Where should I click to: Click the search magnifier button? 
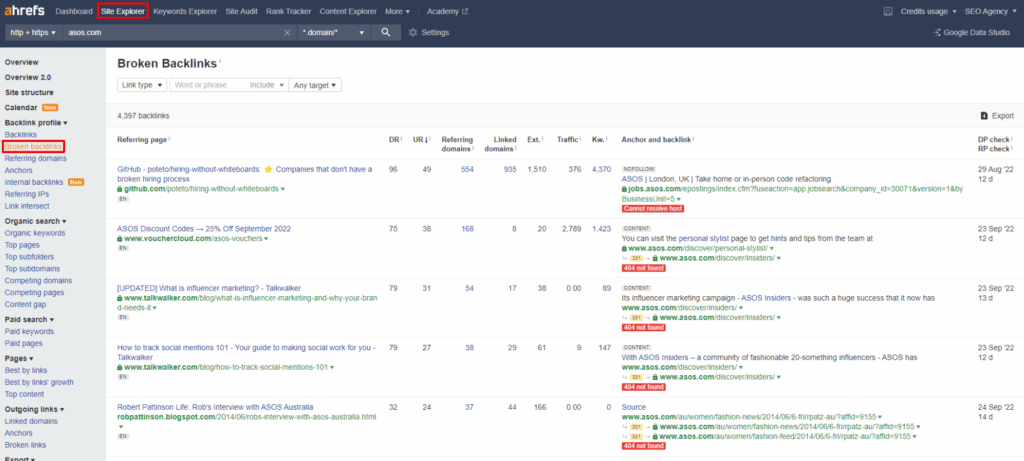[386, 32]
